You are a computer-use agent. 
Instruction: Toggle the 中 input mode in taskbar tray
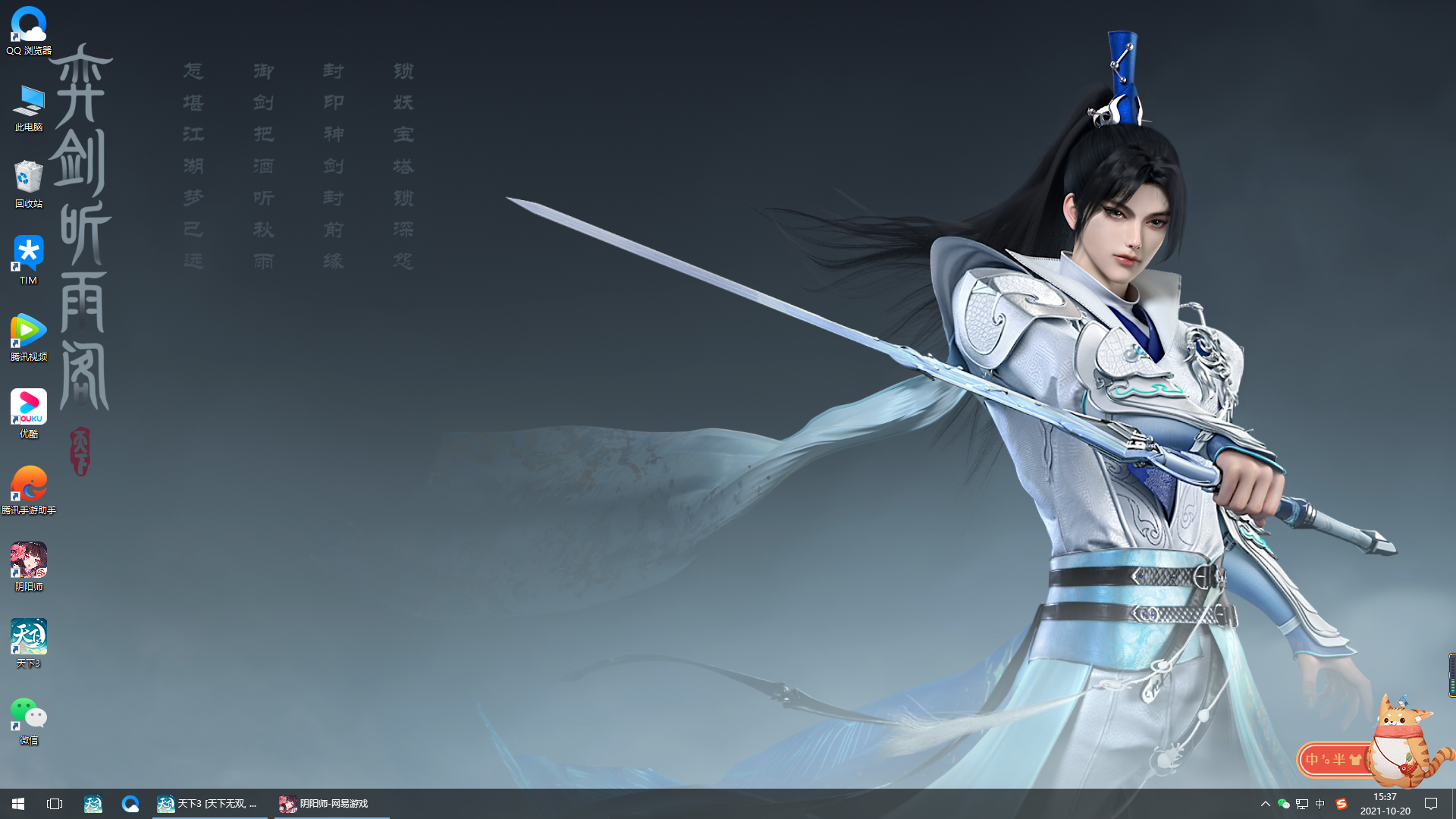click(1320, 804)
